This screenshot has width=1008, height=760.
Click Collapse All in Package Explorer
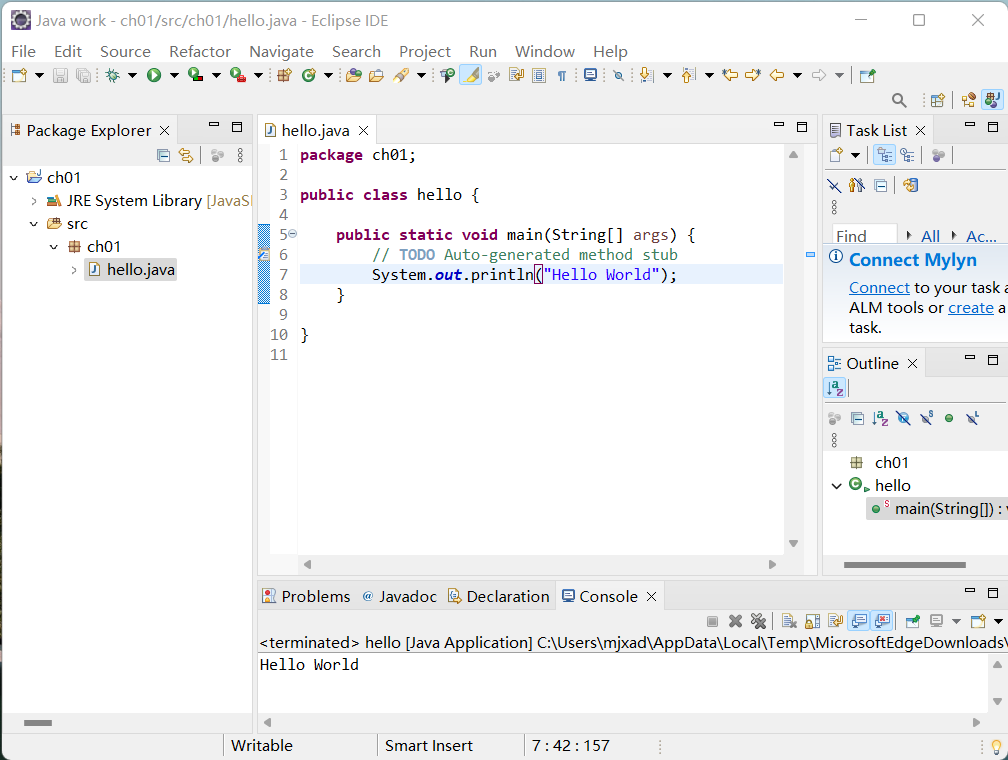click(163, 155)
